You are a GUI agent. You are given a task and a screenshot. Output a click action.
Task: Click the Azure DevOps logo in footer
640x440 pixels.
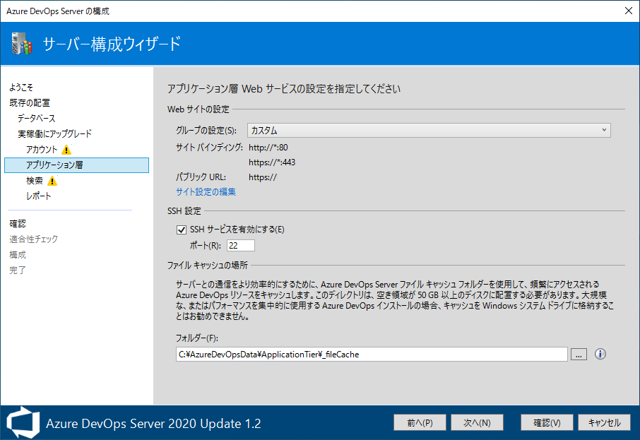coord(24,423)
